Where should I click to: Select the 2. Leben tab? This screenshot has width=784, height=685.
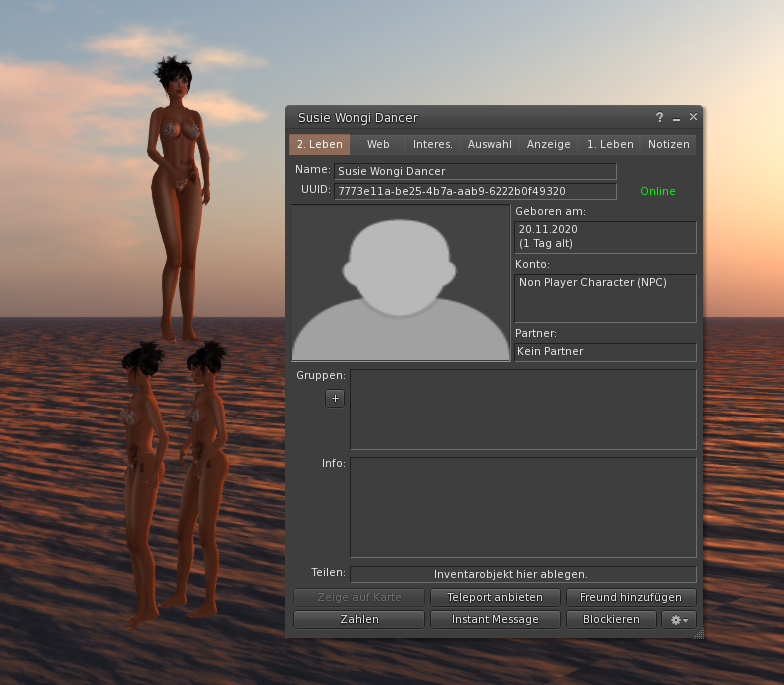click(320, 144)
